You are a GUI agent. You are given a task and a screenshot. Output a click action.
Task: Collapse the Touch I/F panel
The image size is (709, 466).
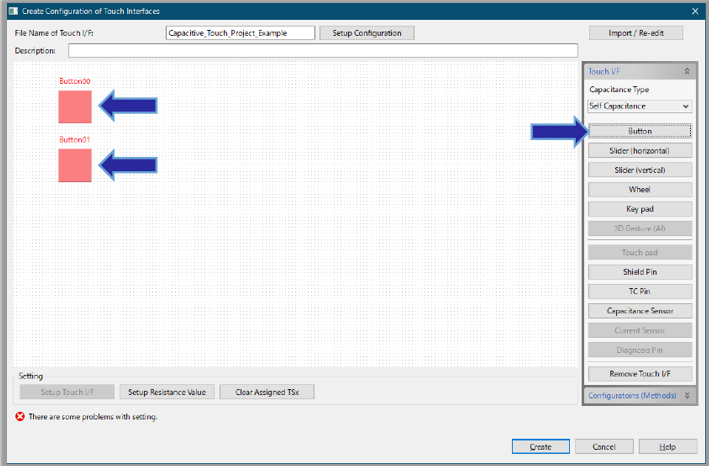coord(687,71)
